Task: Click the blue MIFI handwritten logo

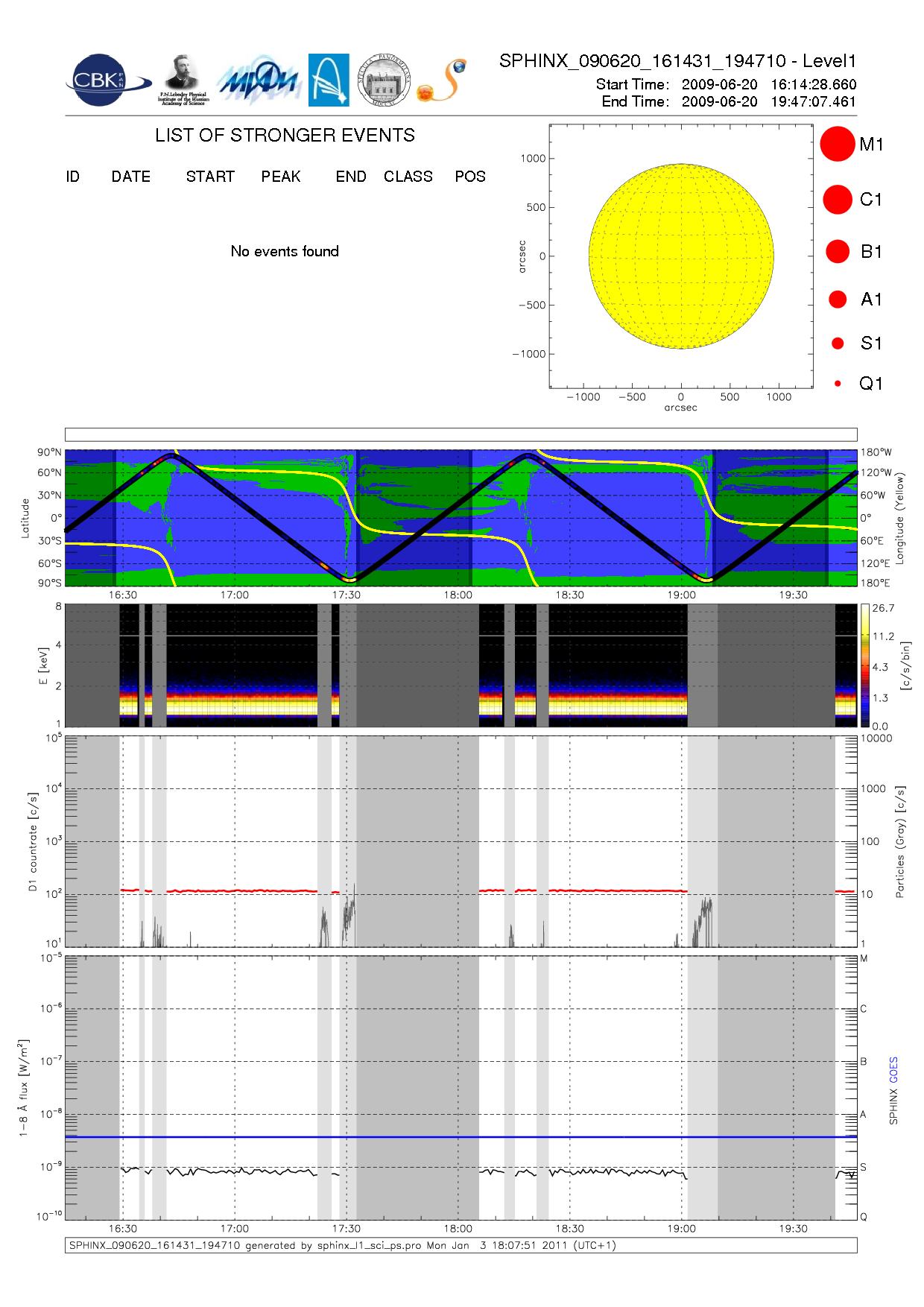Action: [259, 80]
